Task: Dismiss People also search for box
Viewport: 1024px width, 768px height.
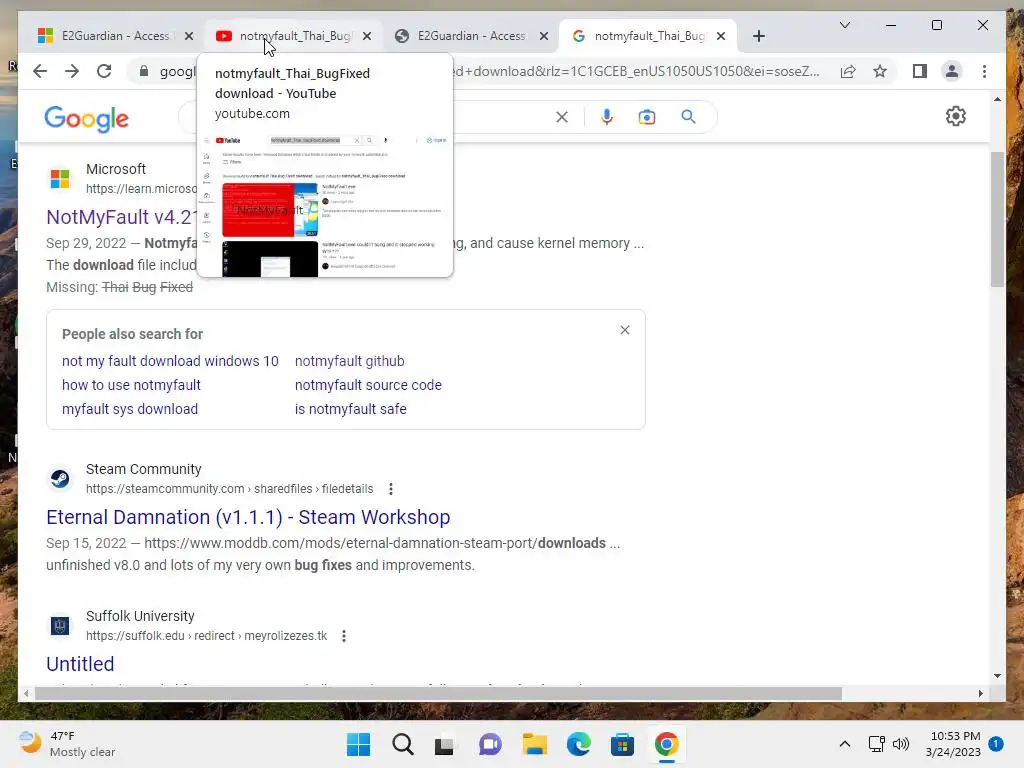Action: [x=625, y=330]
